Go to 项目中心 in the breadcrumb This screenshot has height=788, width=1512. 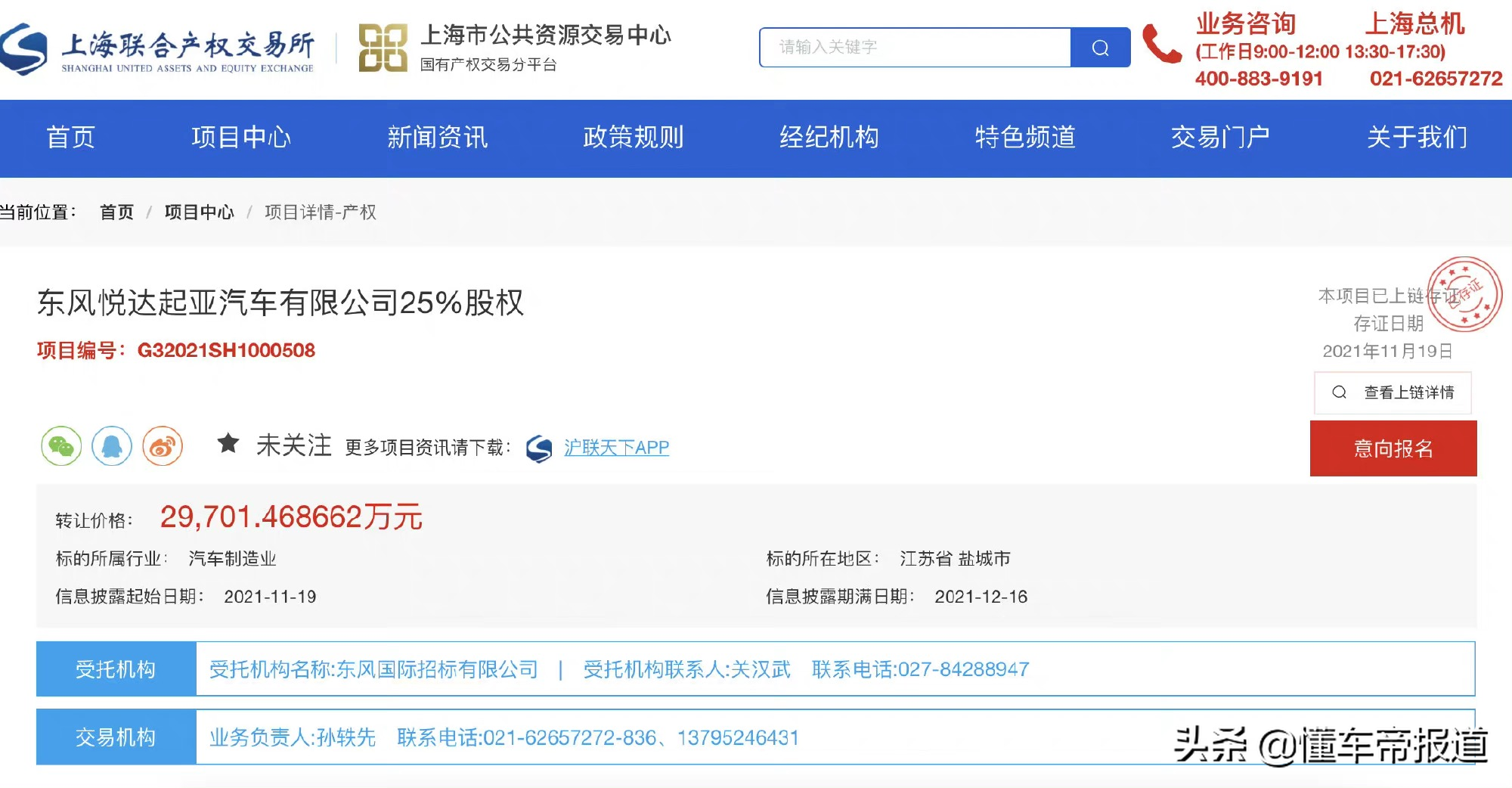coord(200,213)
